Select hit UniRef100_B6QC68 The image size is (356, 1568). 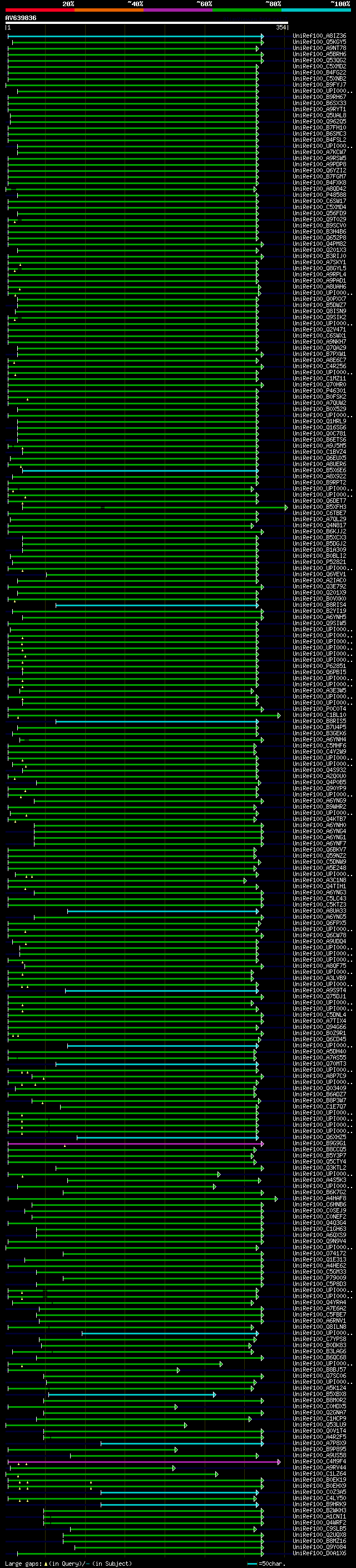coord(319,1357)
